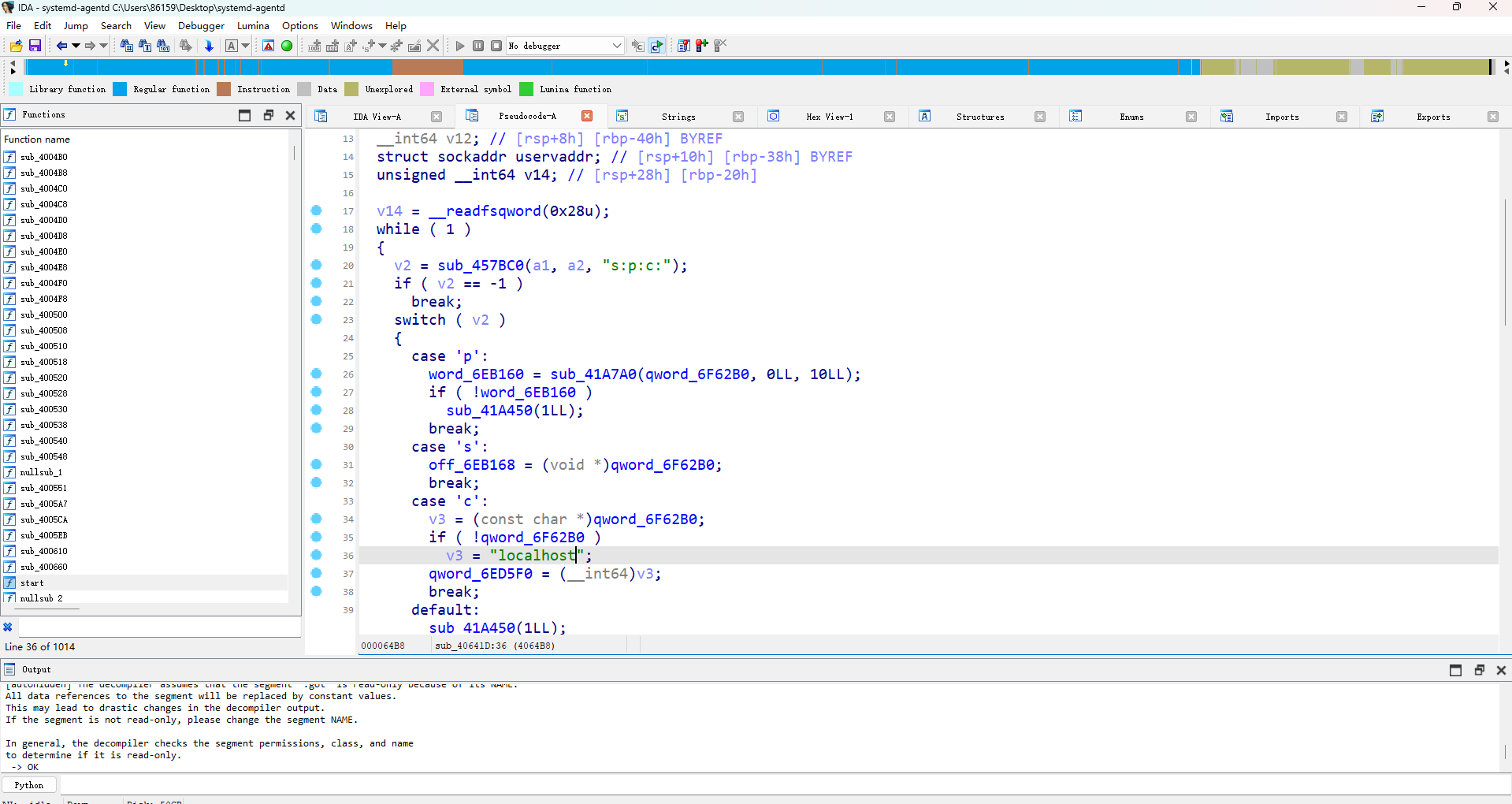This screenshot has height=804, width=1512.
Task: Toggle breakpoint dot on line 31
Action: [317, 464]
